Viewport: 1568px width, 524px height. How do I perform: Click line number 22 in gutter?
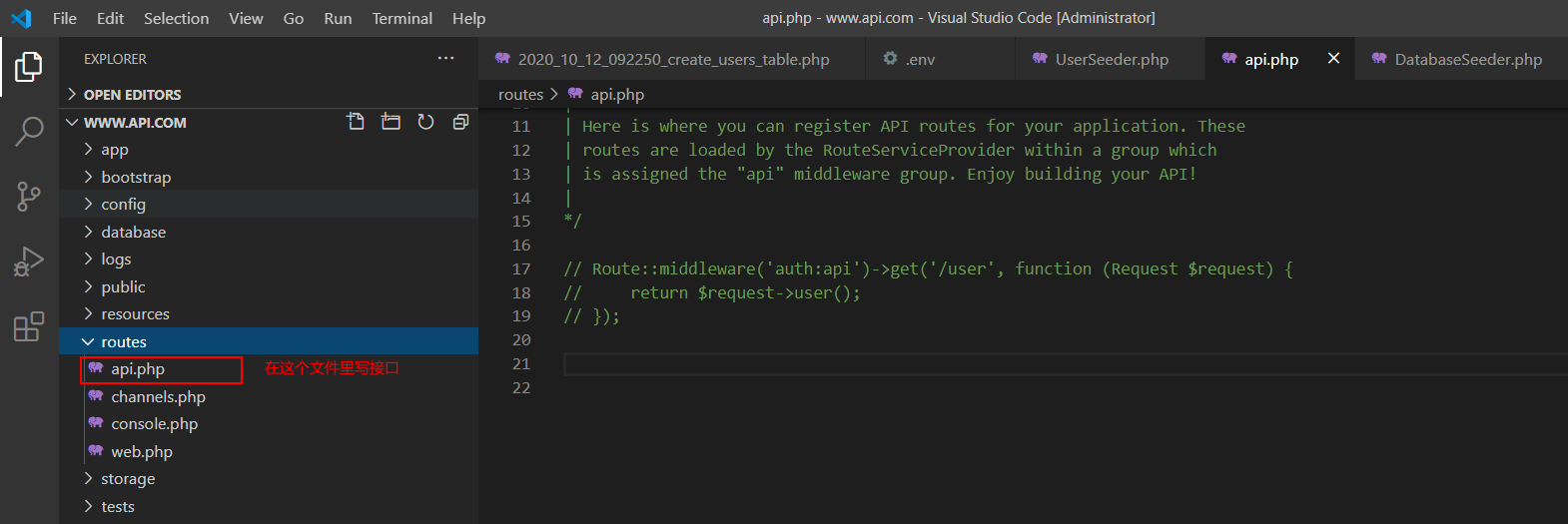click(521, 387)
